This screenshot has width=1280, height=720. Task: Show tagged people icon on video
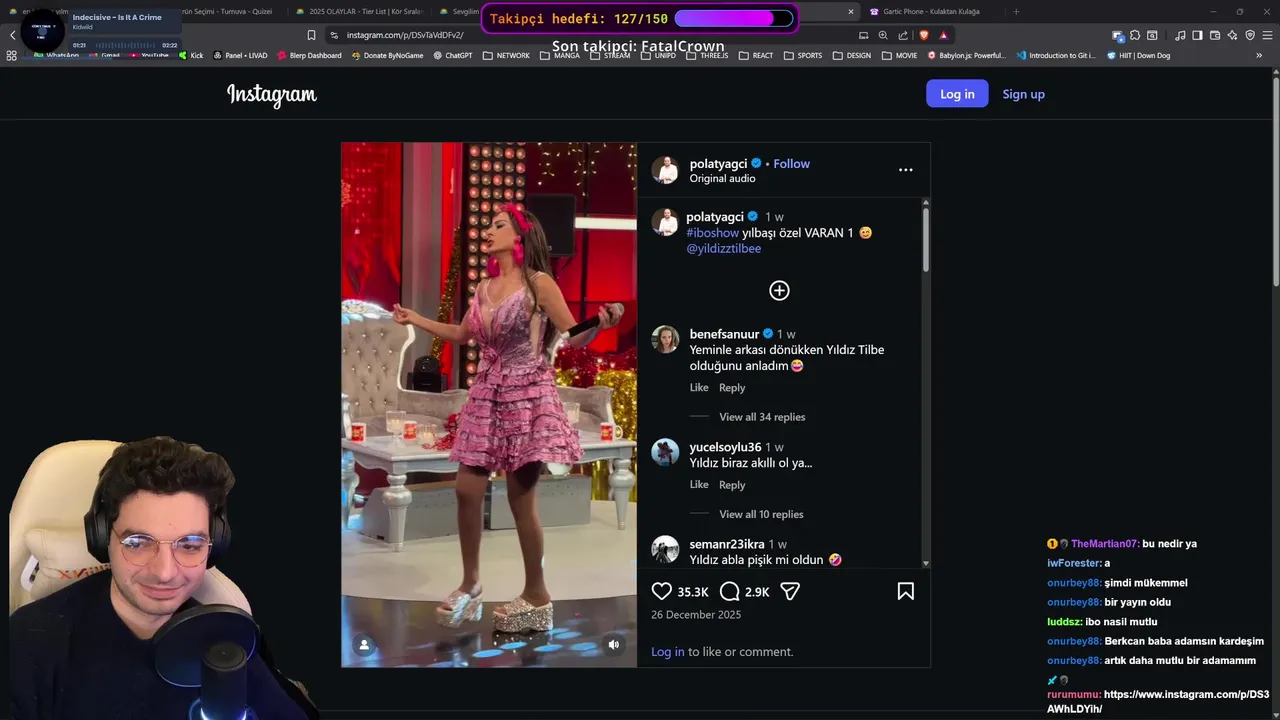click(x=364, y=645)
